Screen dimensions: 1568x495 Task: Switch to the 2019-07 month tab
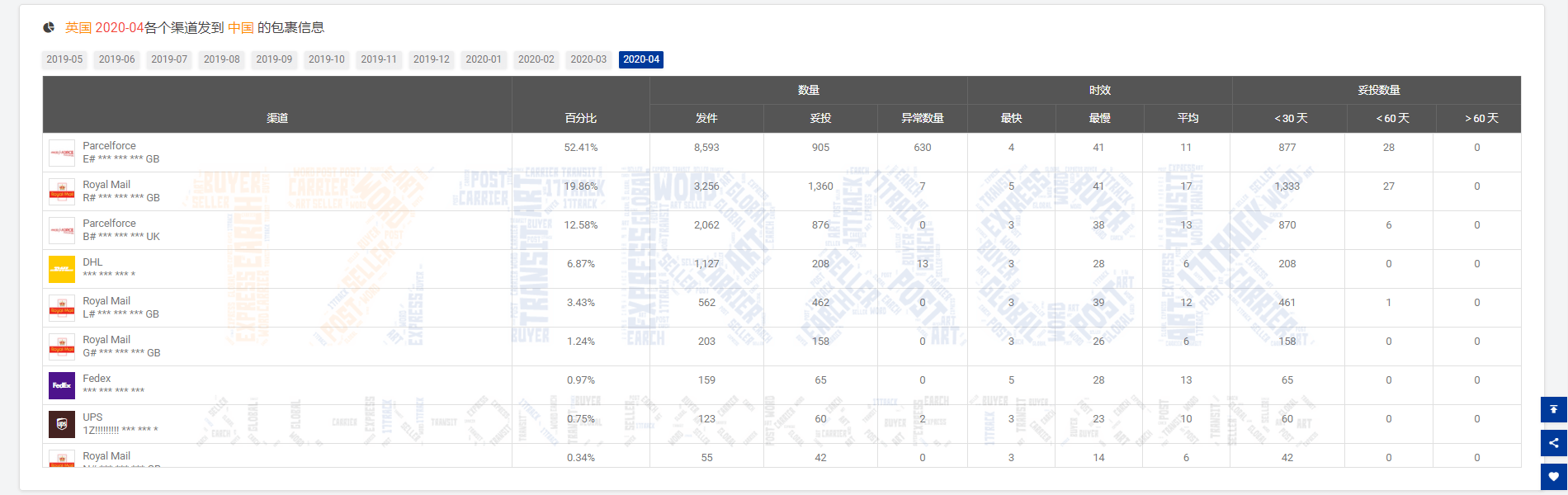(x=169, y=59)
